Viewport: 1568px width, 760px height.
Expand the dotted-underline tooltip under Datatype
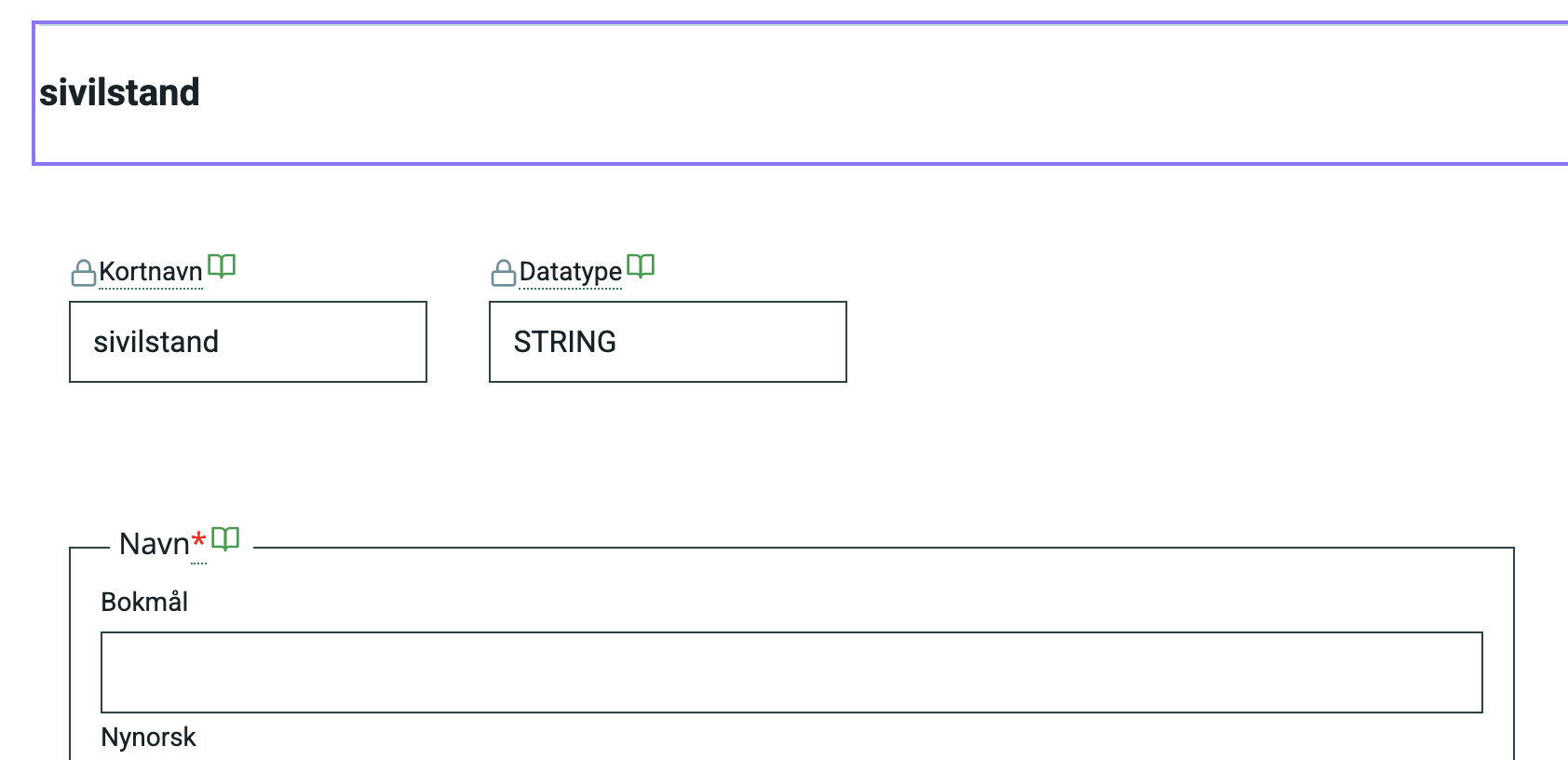point(569,273)
